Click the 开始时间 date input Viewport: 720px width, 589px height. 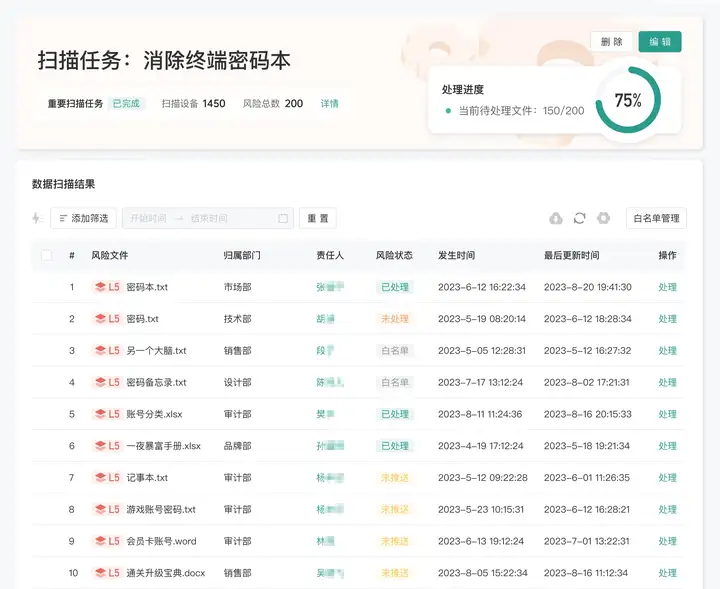(148, 218)
